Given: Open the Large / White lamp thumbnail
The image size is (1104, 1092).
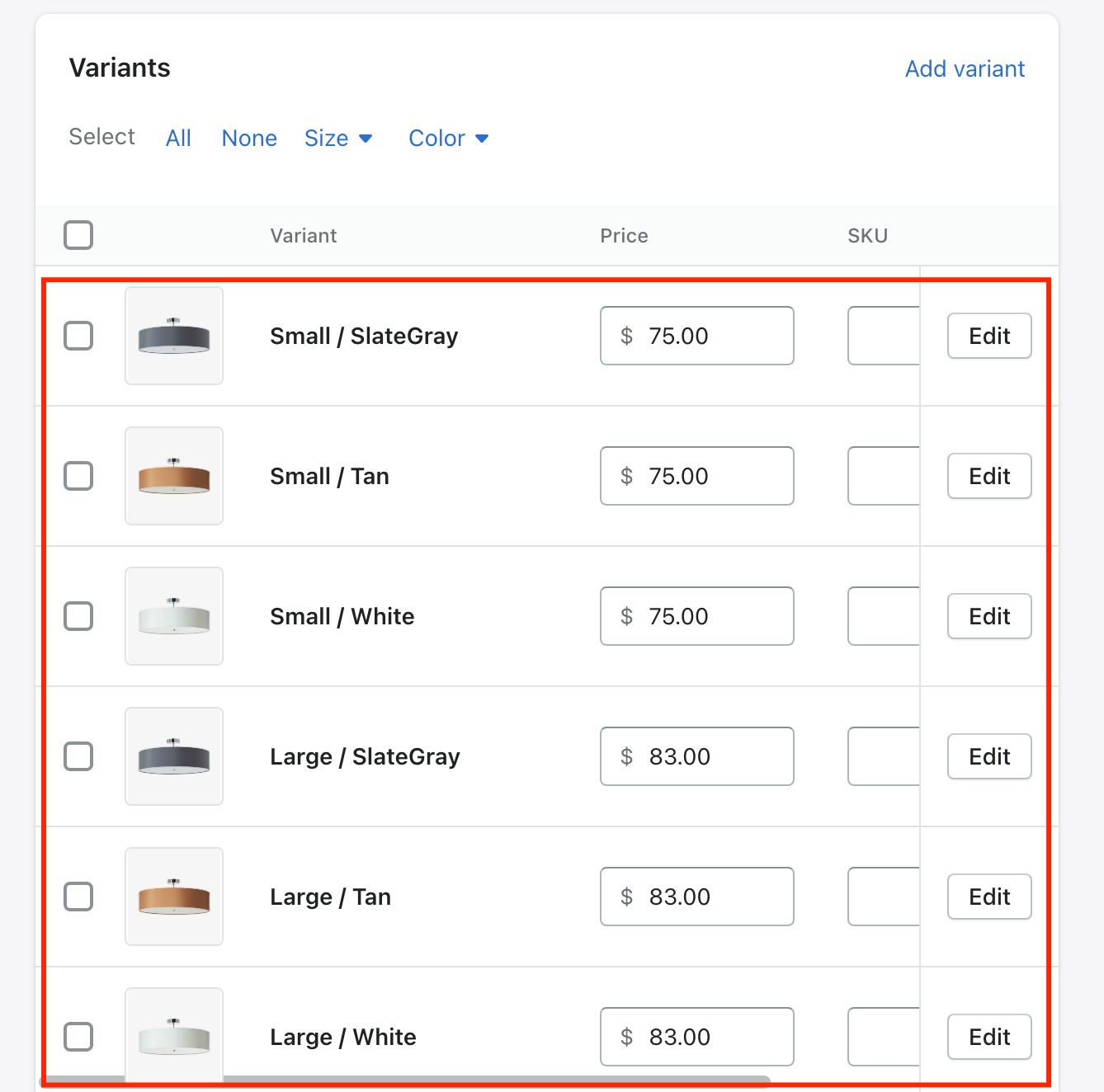Looking at the screenshot, I should pos(174,1036).
